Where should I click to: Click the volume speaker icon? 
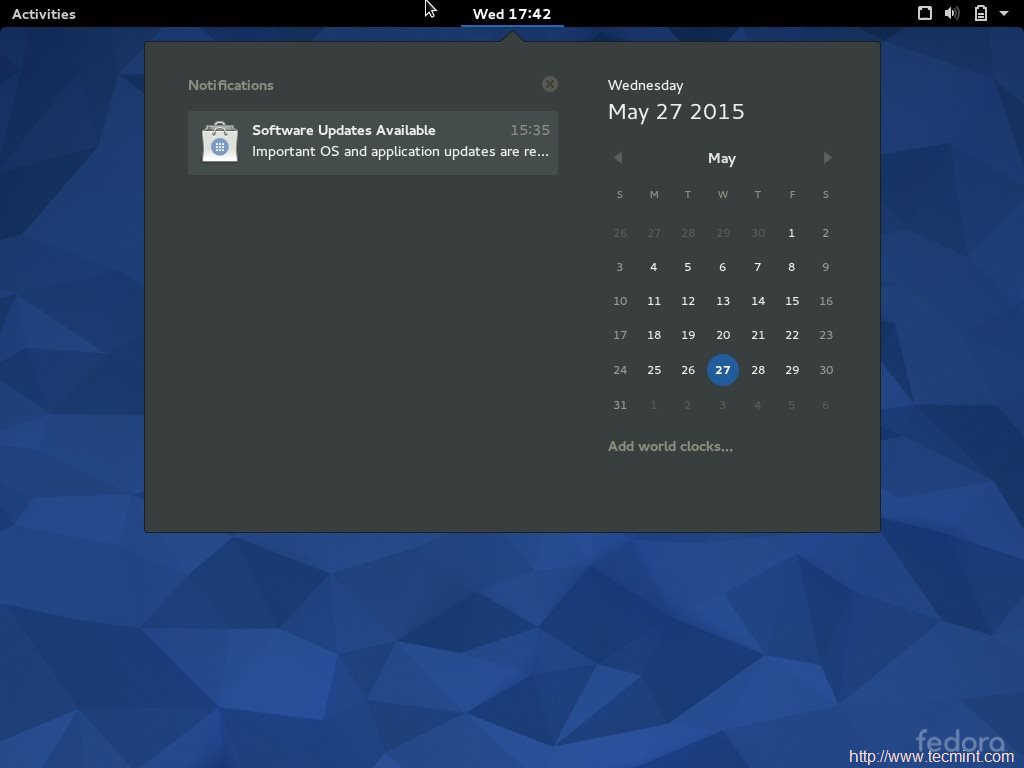(x=951, y=13)
